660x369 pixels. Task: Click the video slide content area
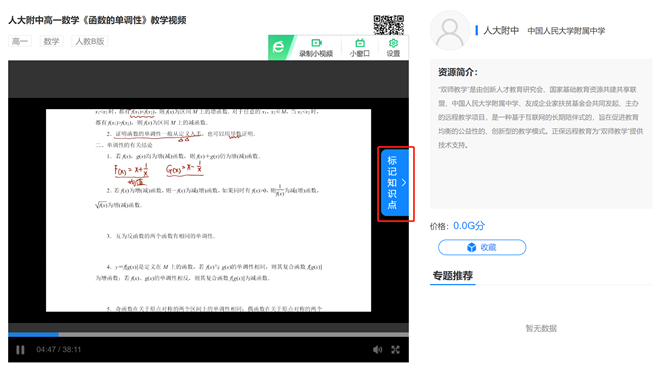pos(208,210)
